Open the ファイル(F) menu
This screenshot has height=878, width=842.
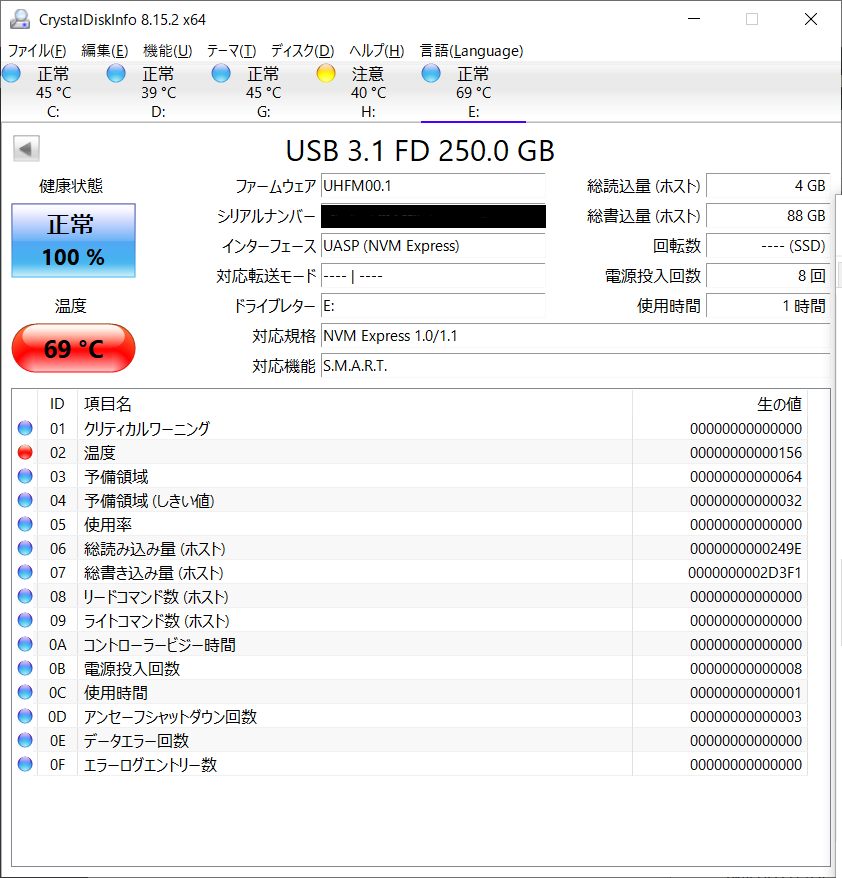tap(37, 51)
